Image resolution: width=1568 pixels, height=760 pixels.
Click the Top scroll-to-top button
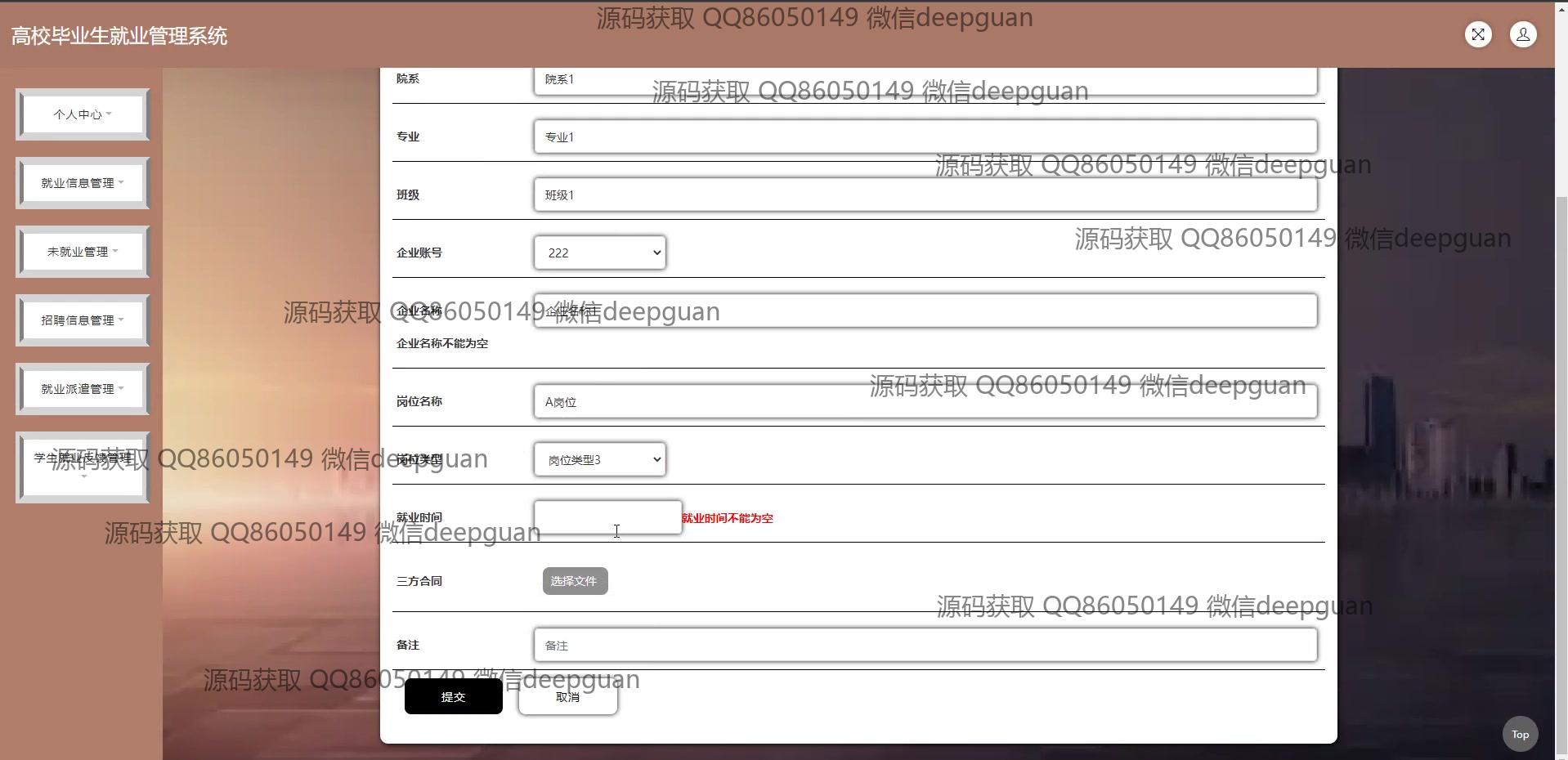pos(1519,734)
